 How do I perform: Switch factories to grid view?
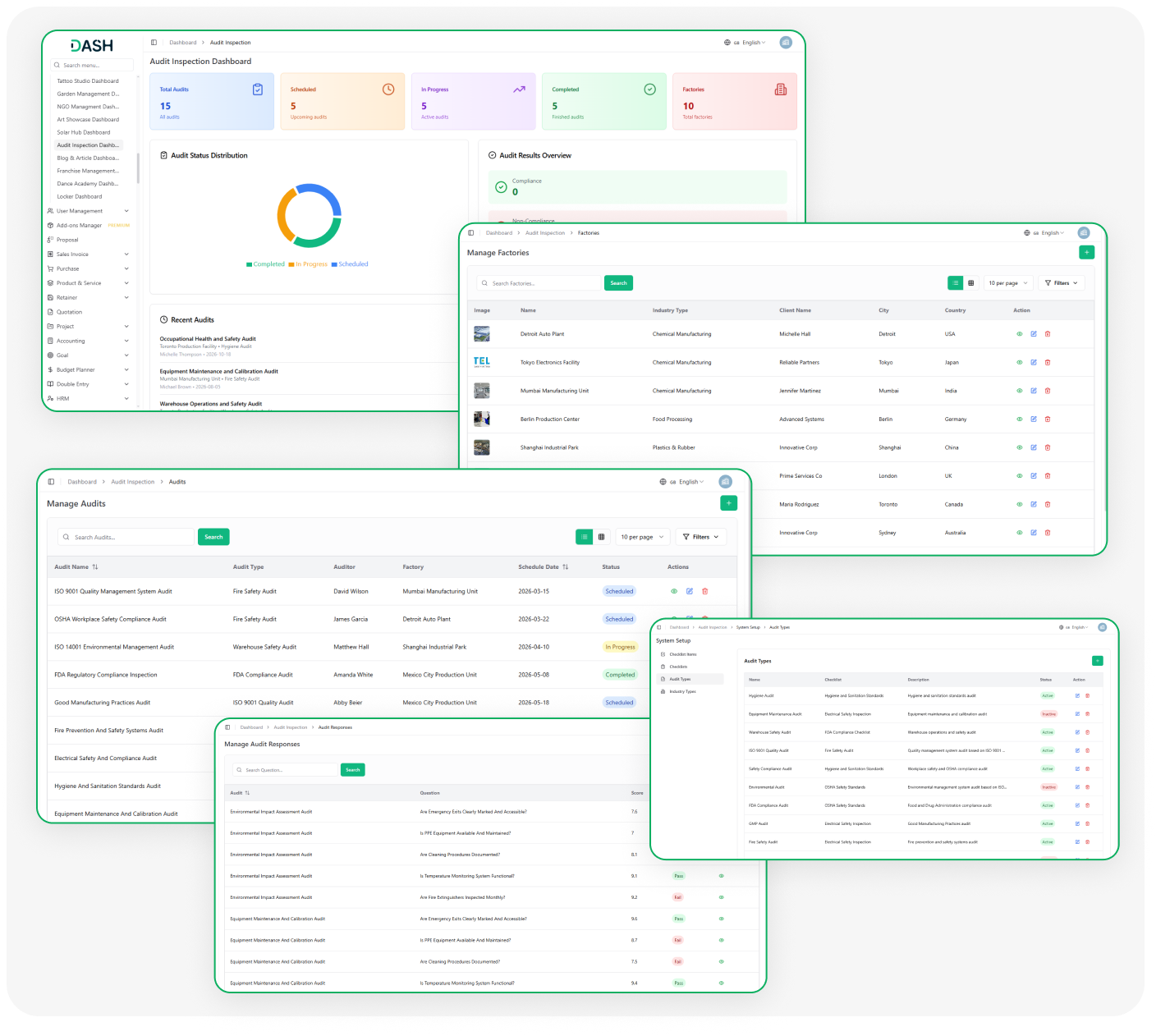pos(971,283)
